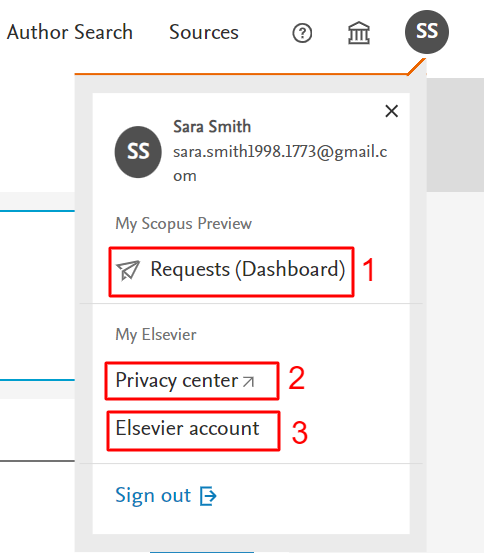Click the sara.smith1998 email address
Image resolution: width=484 pixels, height=553 pixels.
280,163
